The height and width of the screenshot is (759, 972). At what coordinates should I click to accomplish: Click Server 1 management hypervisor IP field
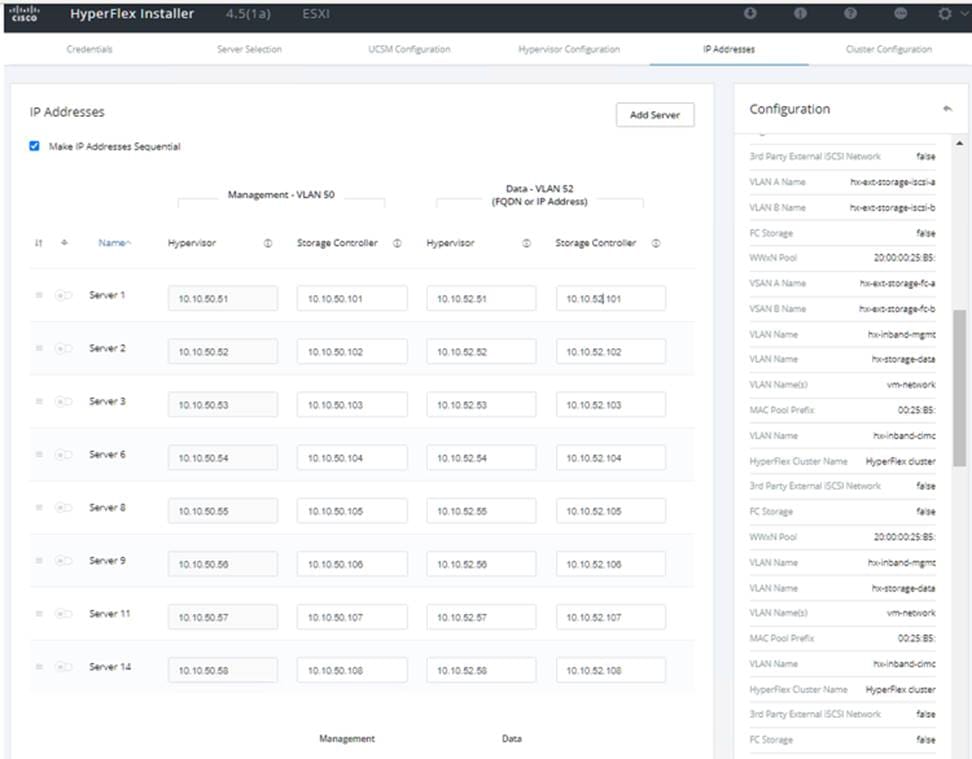(x=223, y=298)
